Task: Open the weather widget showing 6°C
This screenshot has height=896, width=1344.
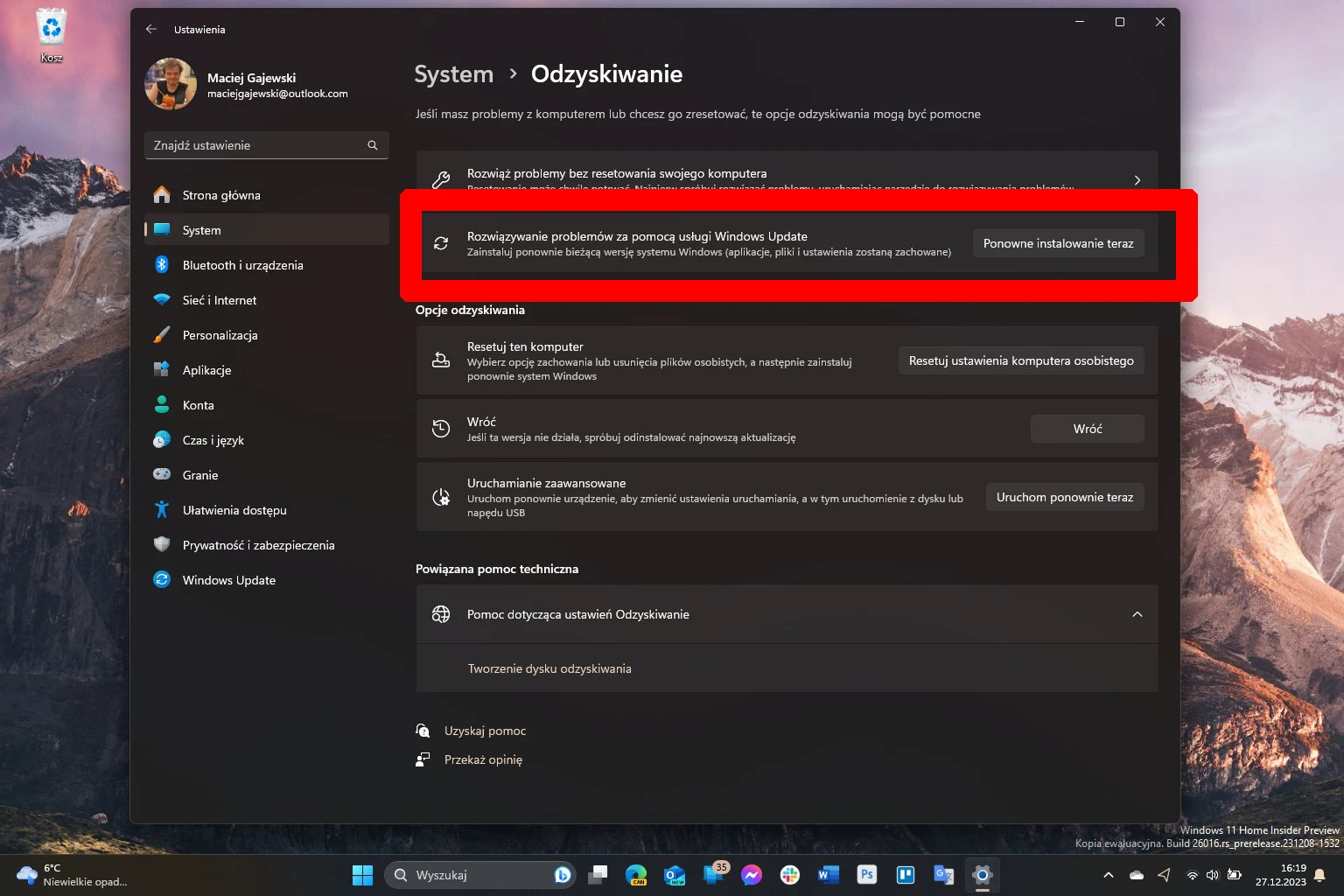Action: click(72, 875)
